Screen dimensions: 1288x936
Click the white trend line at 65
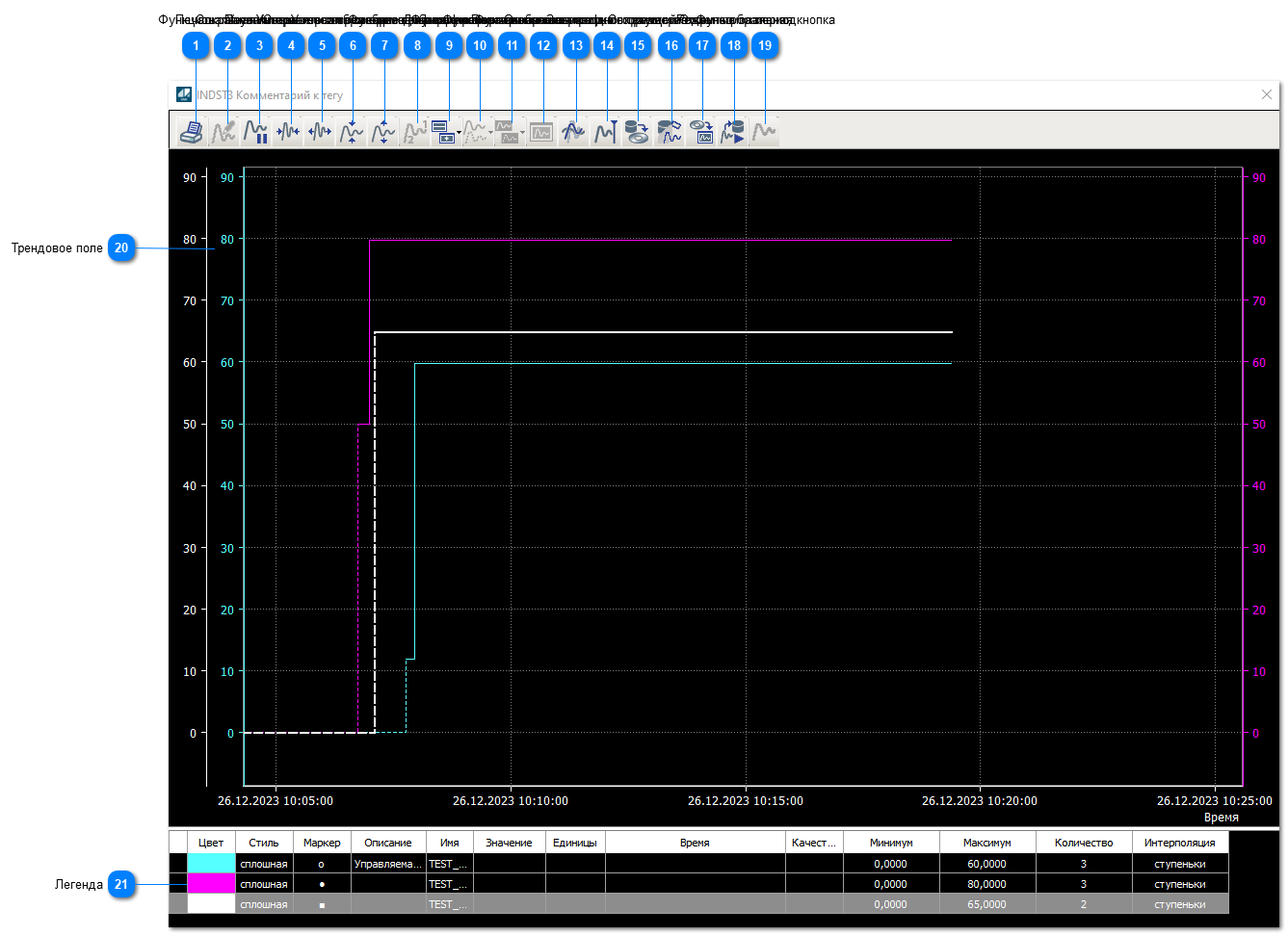[x=665, y=332]
